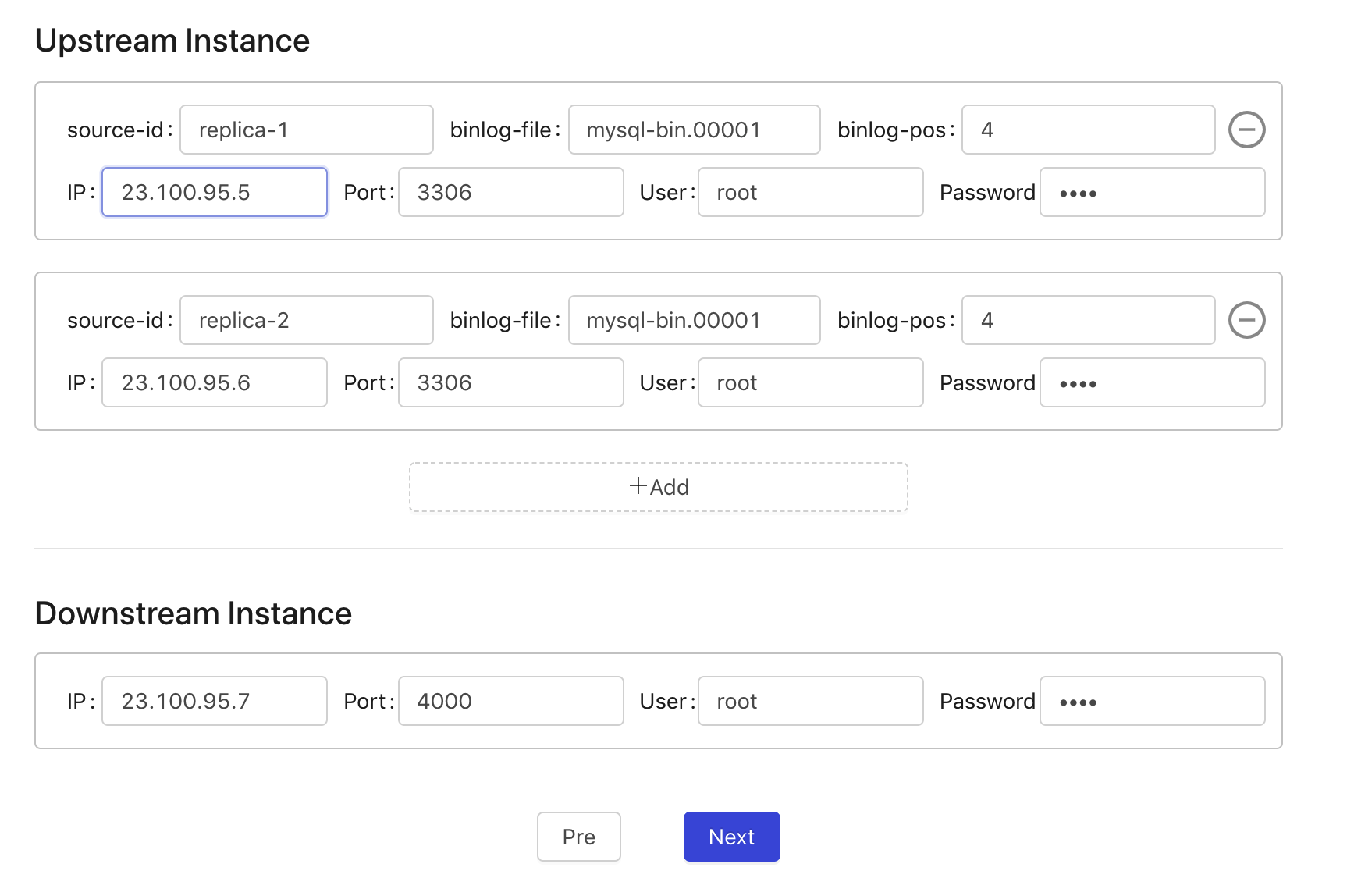
Task: Remove the replica-1 upstream instance
Action: click(x=1246, y=130)
